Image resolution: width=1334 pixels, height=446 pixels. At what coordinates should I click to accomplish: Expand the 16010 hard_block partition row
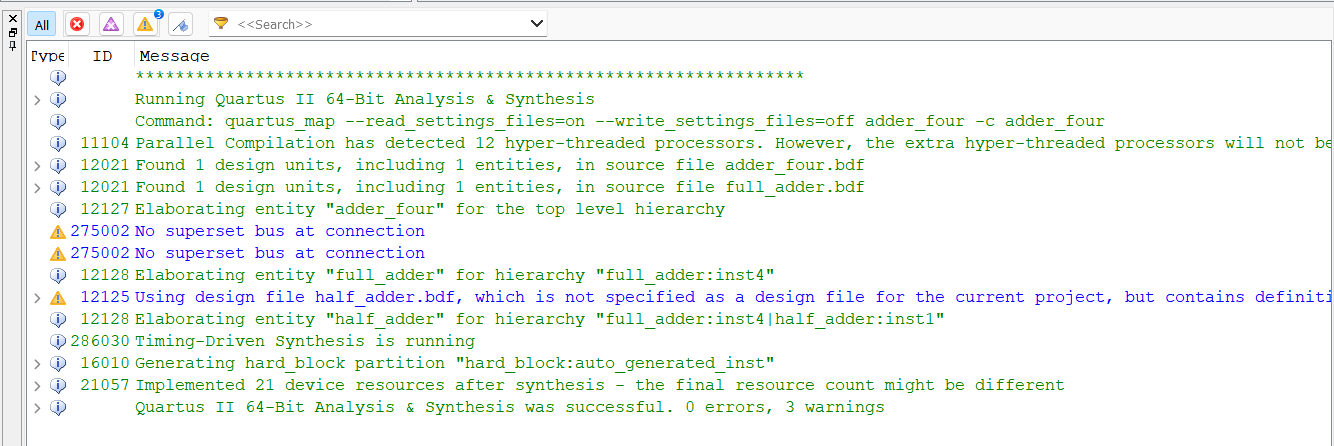[x=37, y=363]
